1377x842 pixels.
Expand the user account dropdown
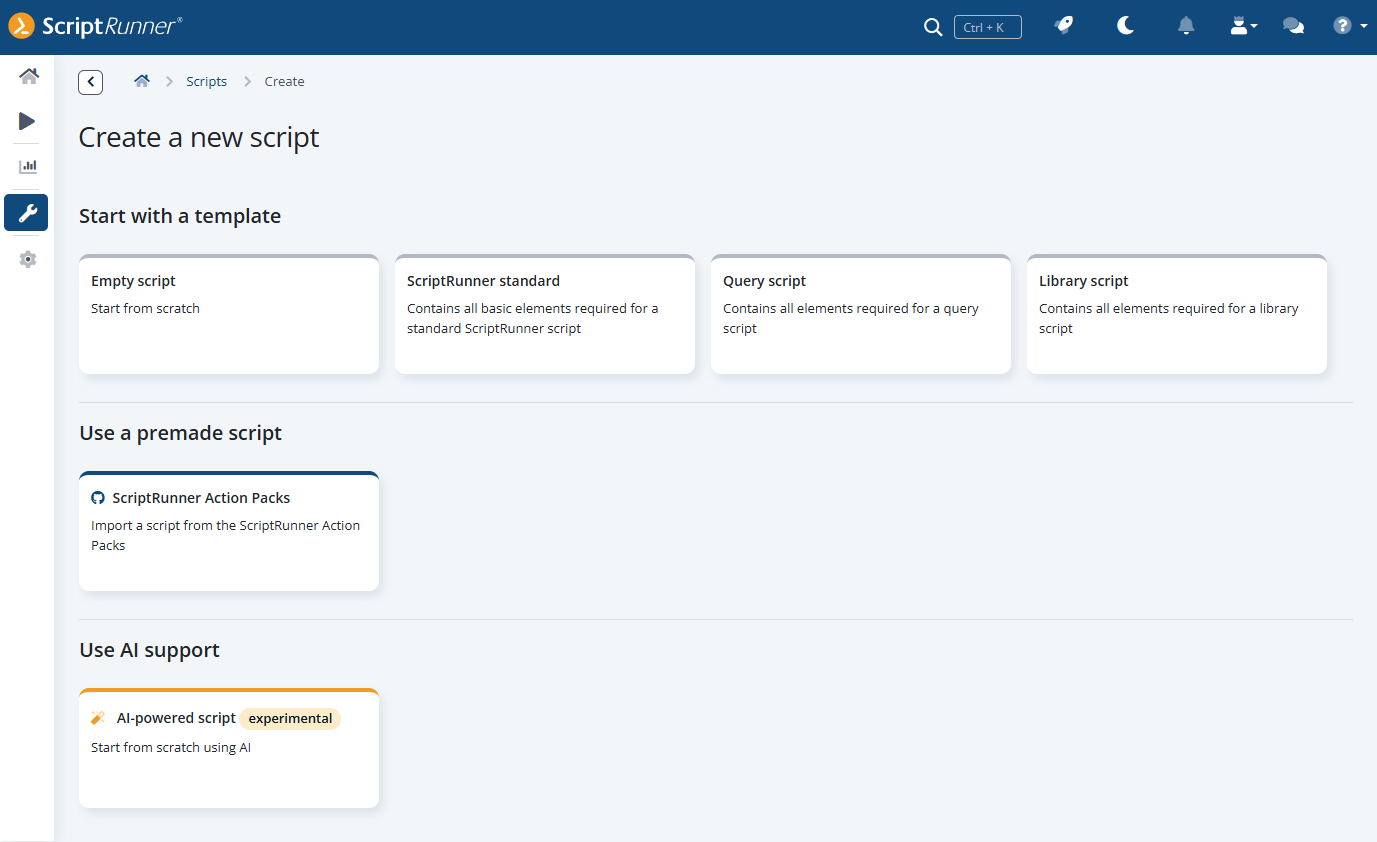pyautogui.click(x=1243, y=27)
